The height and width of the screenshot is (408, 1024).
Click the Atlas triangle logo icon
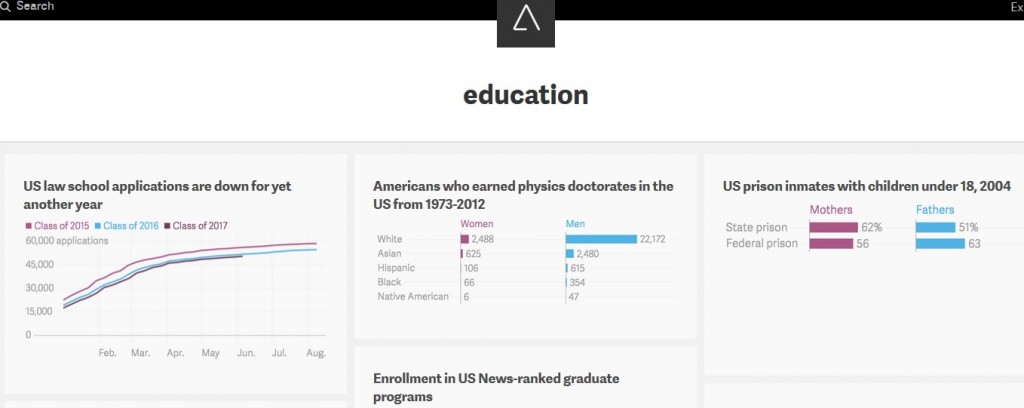pyautogui.click(x=526, y=21)
